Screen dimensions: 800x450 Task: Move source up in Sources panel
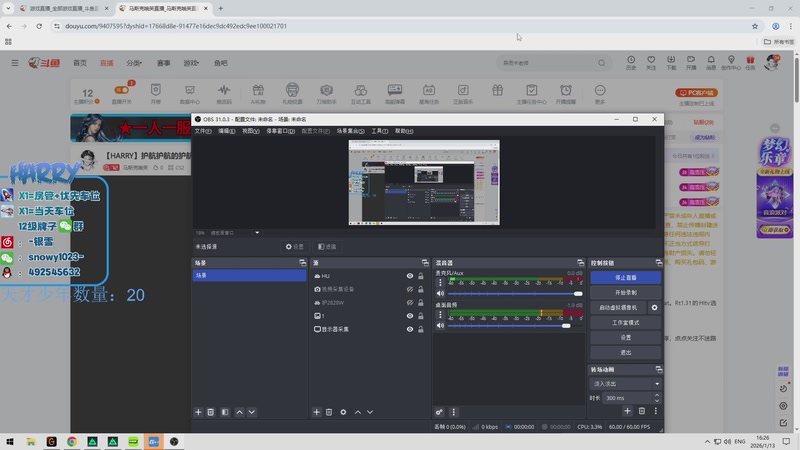[358, 412]
